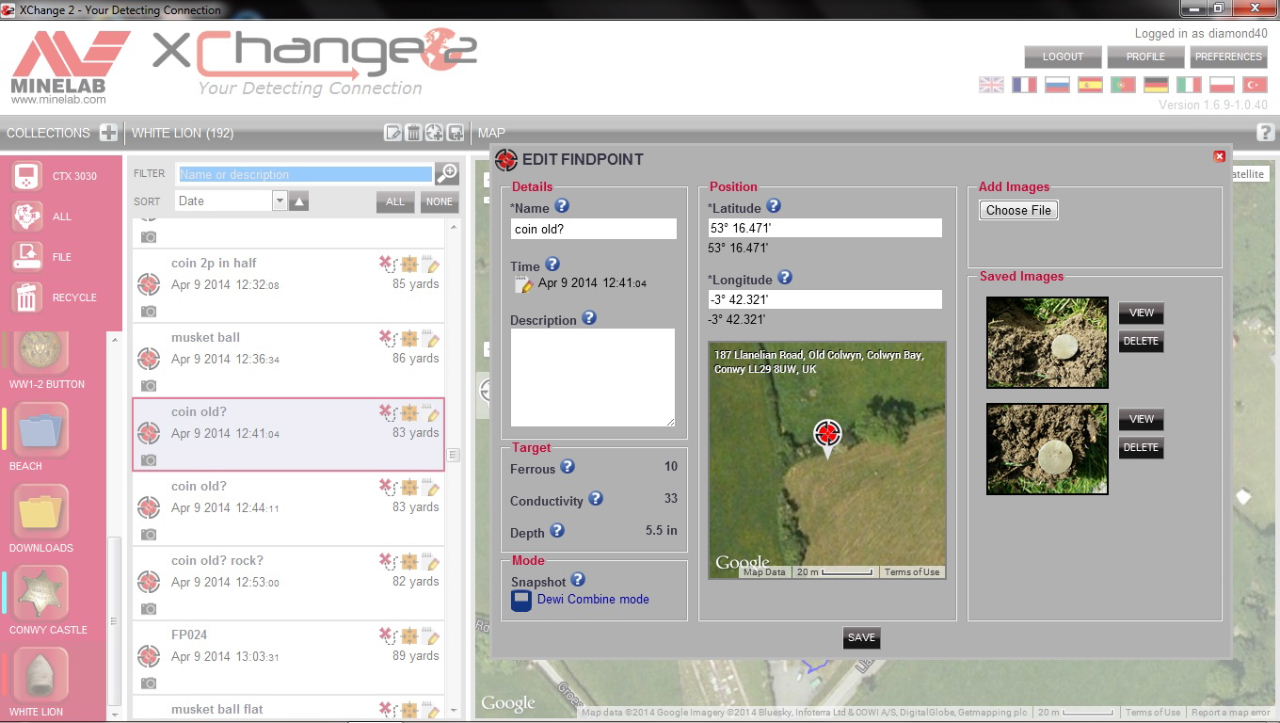Select the DOWNLOADS collection folder
This screenshot has height=723, width=1280.
[x=42, y=512]
